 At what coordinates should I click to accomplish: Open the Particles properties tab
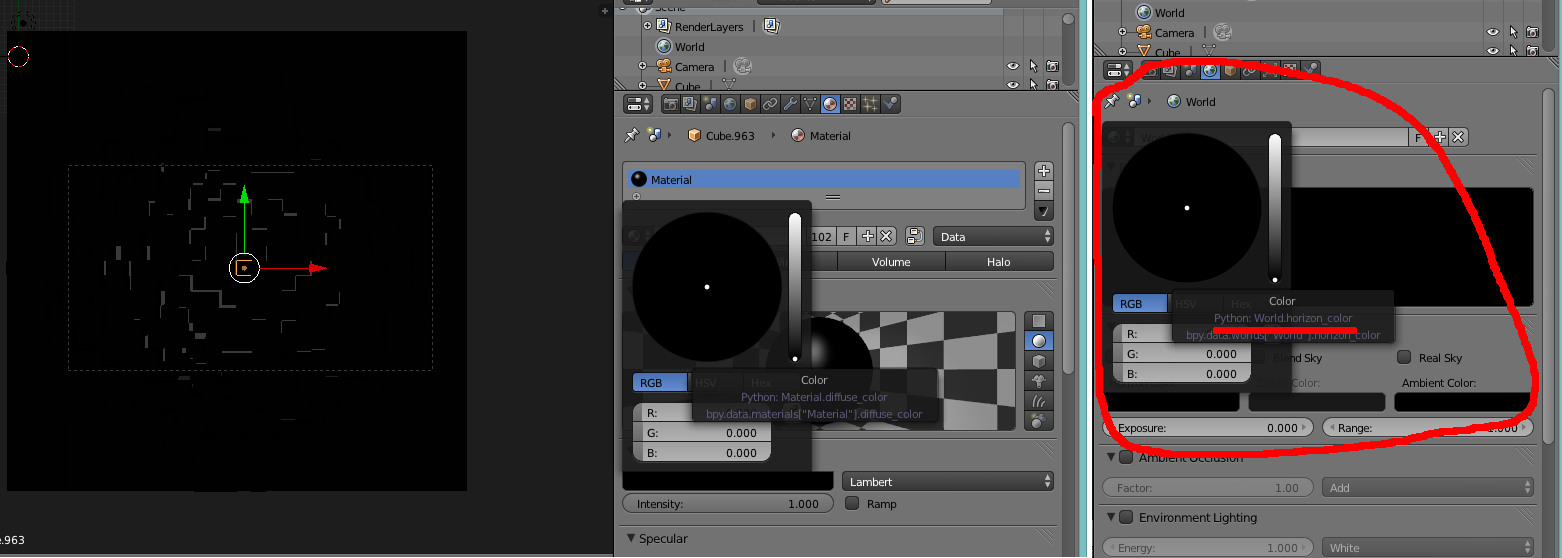(x=870, y=104)
